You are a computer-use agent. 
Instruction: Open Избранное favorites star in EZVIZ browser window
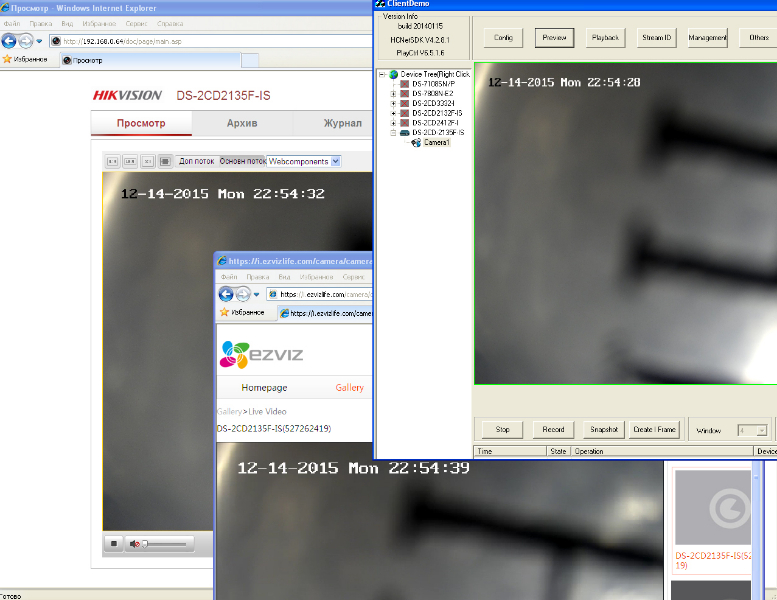click(x=242, y=312)
